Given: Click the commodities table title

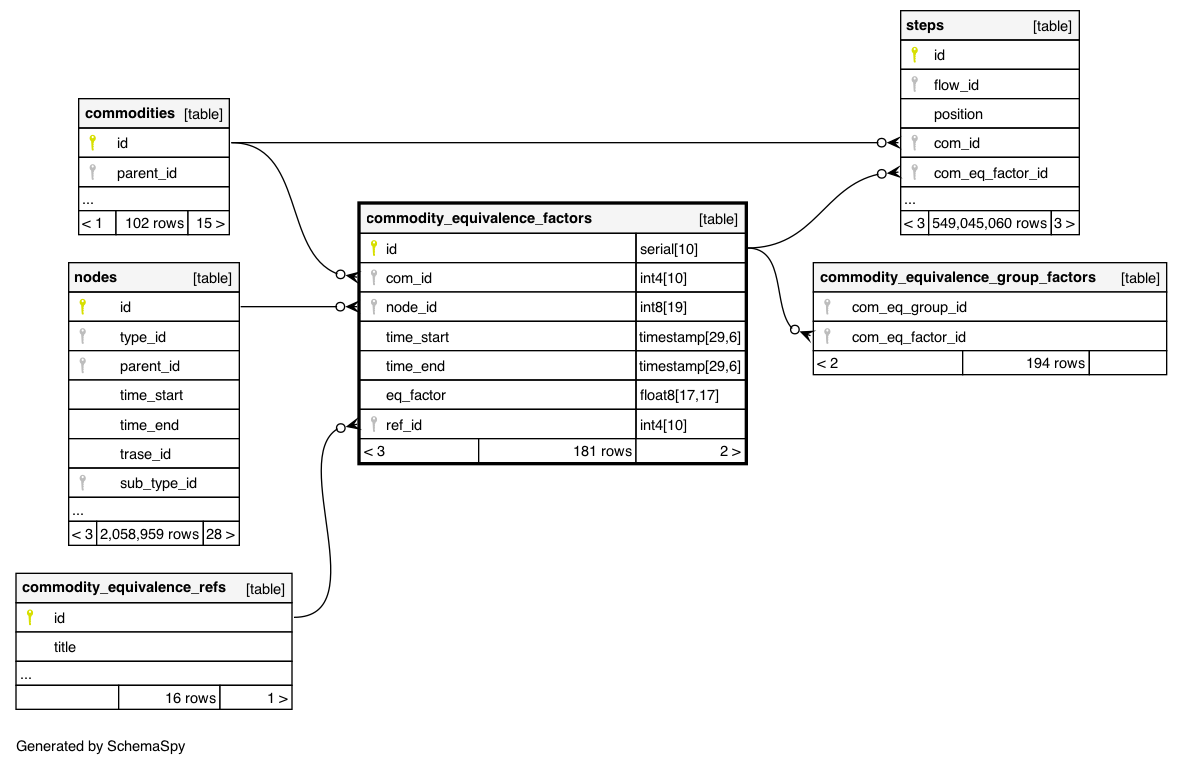Looking at the screenshot, I should click(x=129, y=113).
